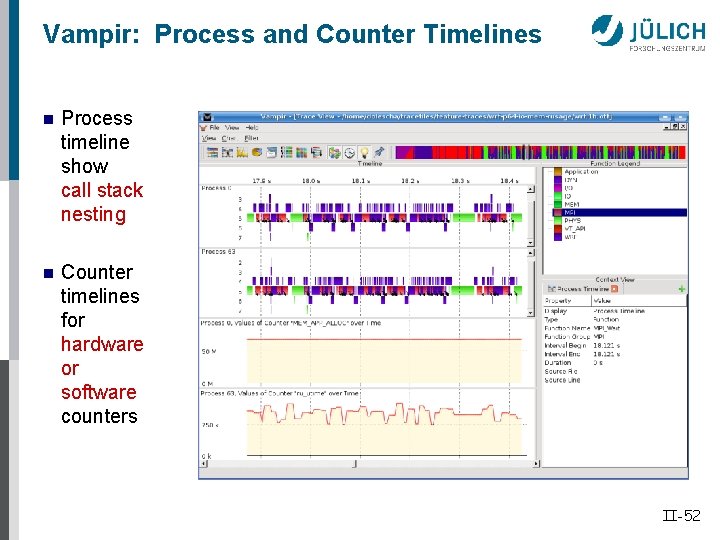Open the Filter menu

(x=251, y=138)
